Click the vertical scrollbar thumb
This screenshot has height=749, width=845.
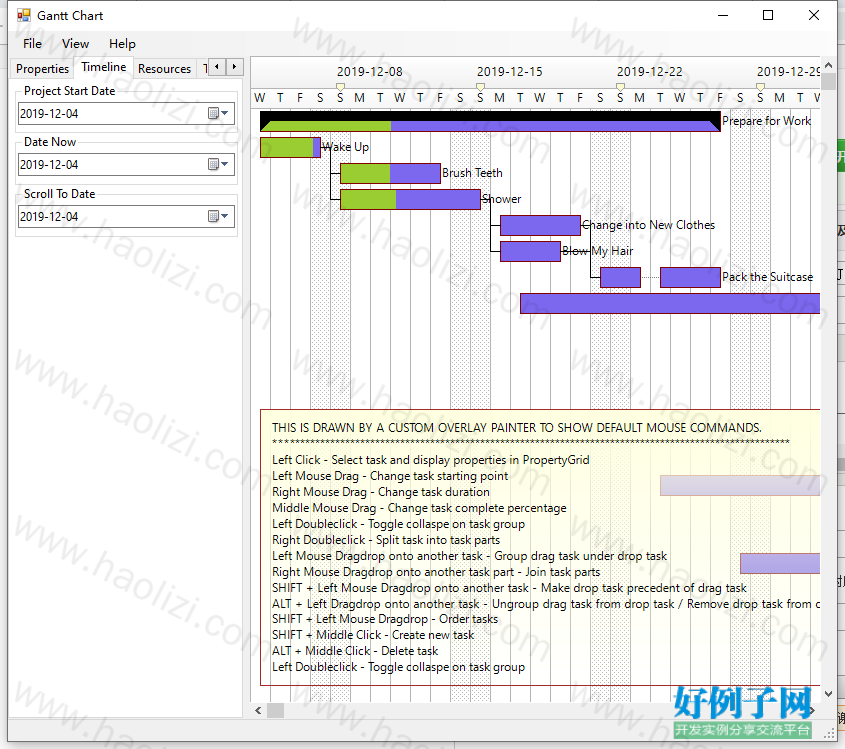[828, 81]
